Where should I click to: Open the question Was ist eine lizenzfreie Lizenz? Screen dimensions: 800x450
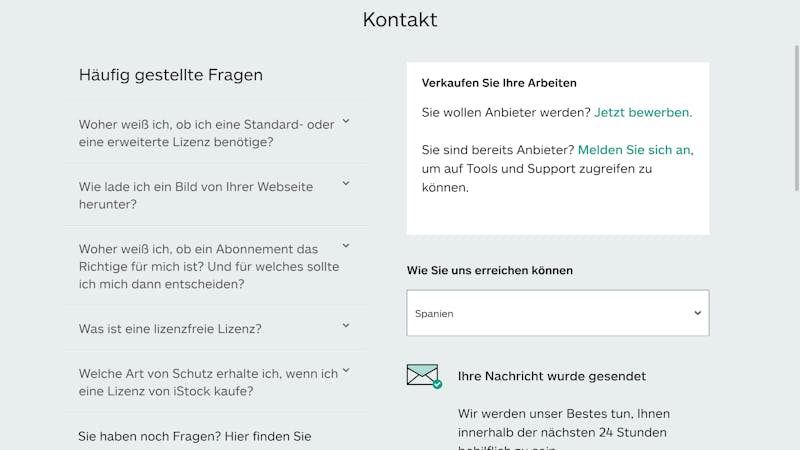[170, 329]
